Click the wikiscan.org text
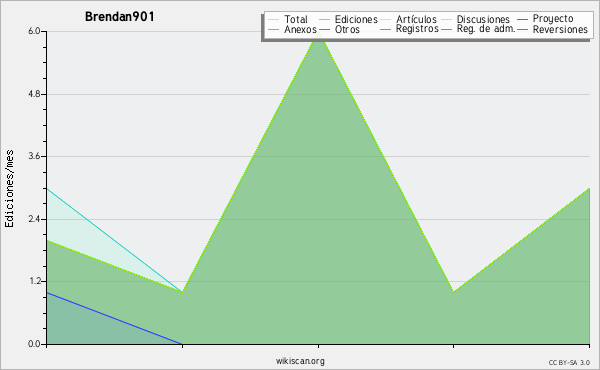The height and width of the screenshot is (370, 600). [x=300, y=361]
